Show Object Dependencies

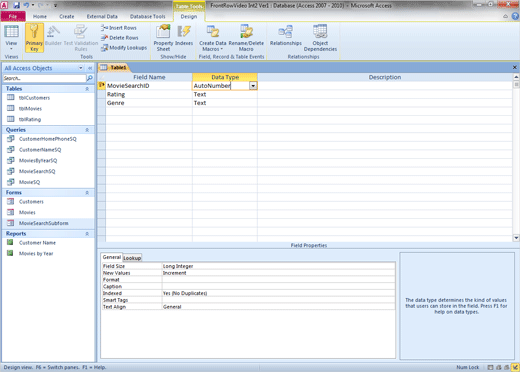pos(320,38)
